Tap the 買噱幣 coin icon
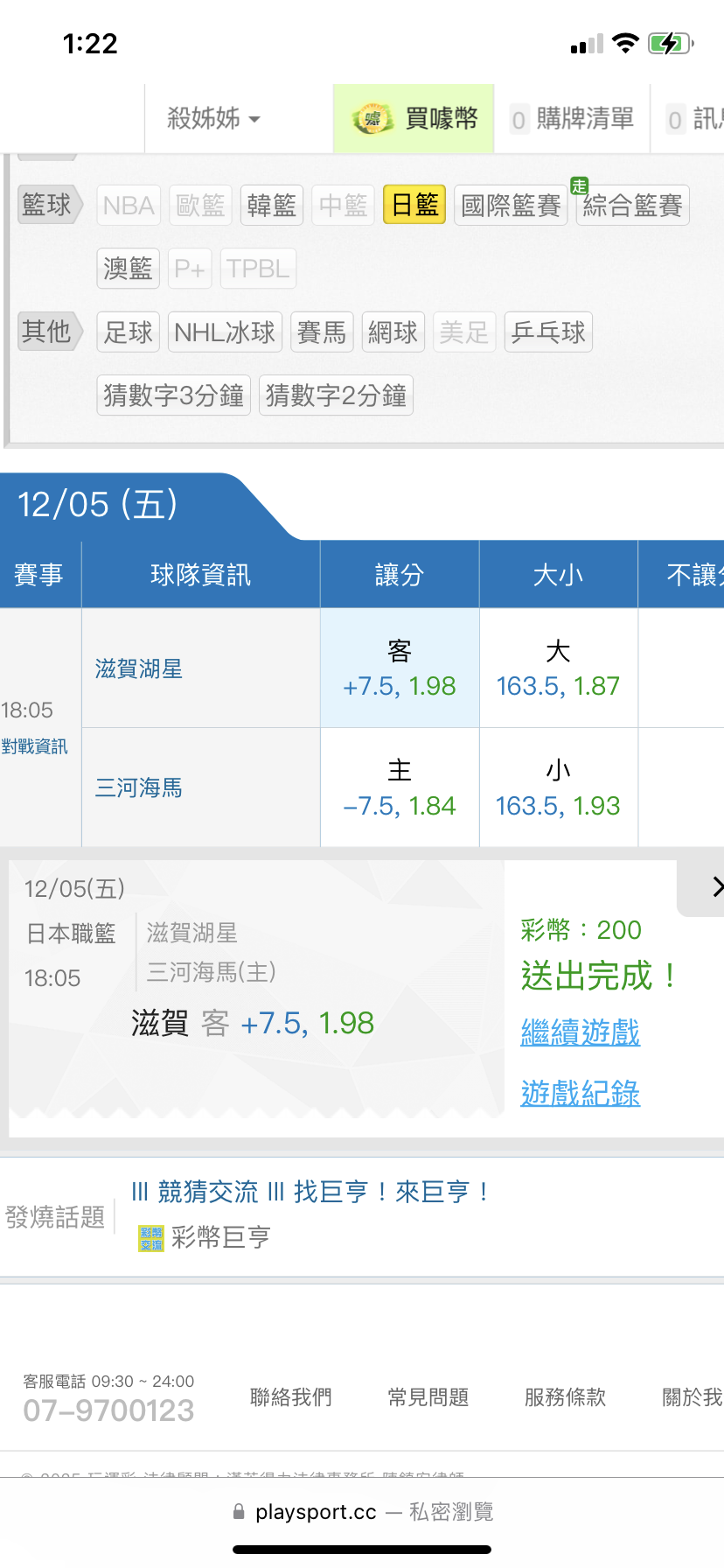This screenshot has width=724, height=1568. tap(373, 118)
